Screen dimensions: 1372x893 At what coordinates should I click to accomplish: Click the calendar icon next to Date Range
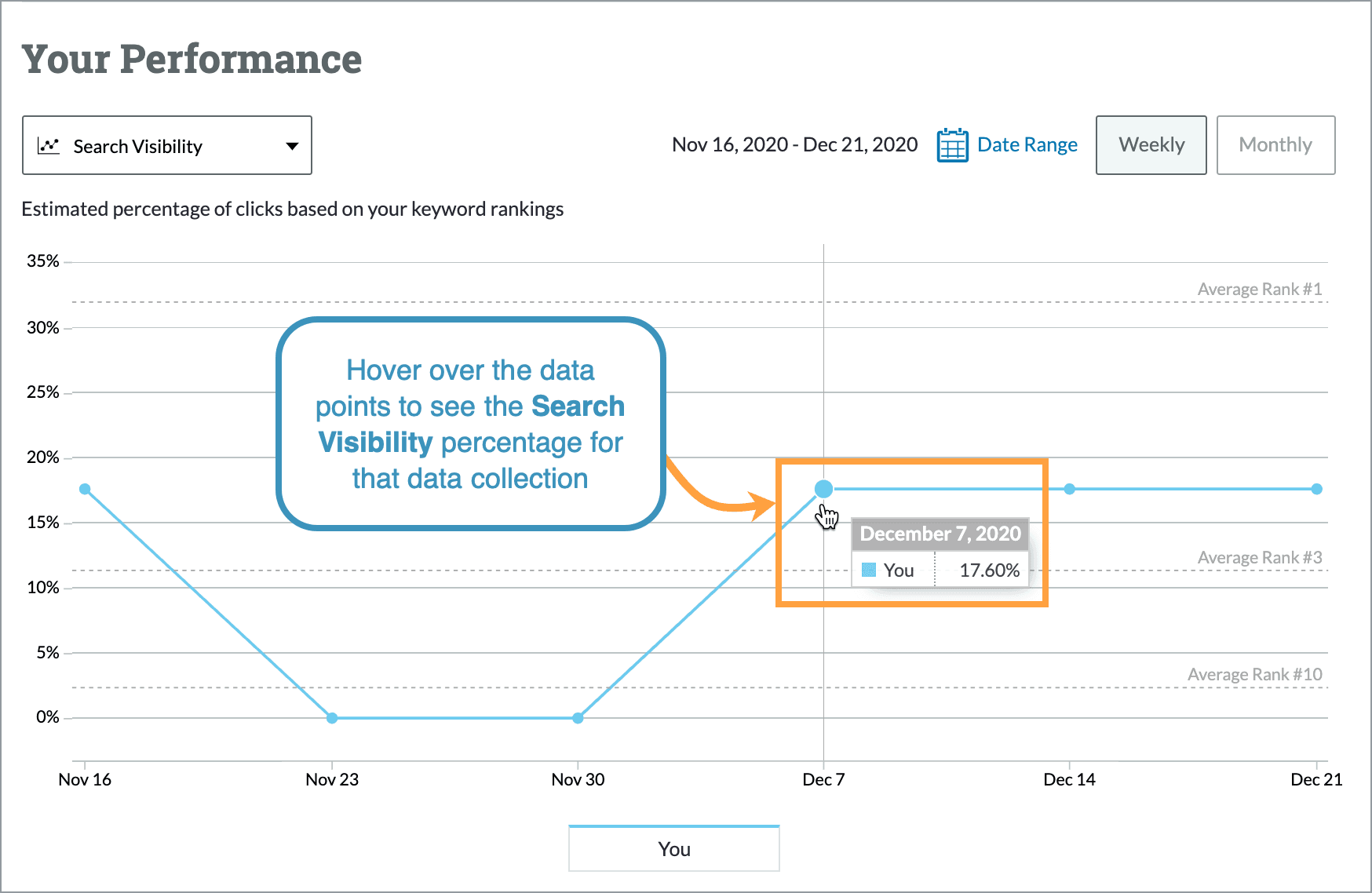pyautogui.click(x=951, y=144)
